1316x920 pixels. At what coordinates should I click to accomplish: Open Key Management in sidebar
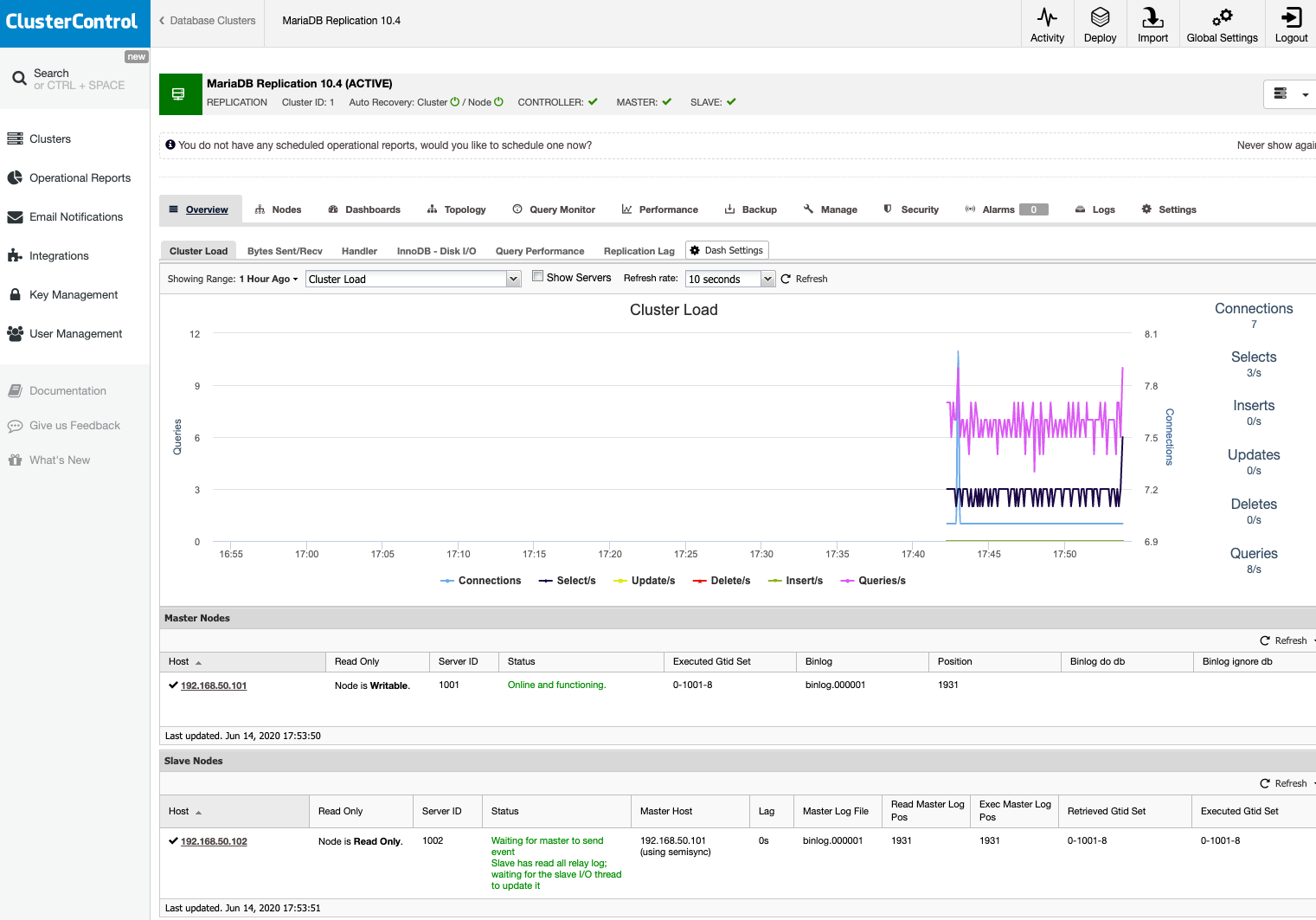[74, 294]
